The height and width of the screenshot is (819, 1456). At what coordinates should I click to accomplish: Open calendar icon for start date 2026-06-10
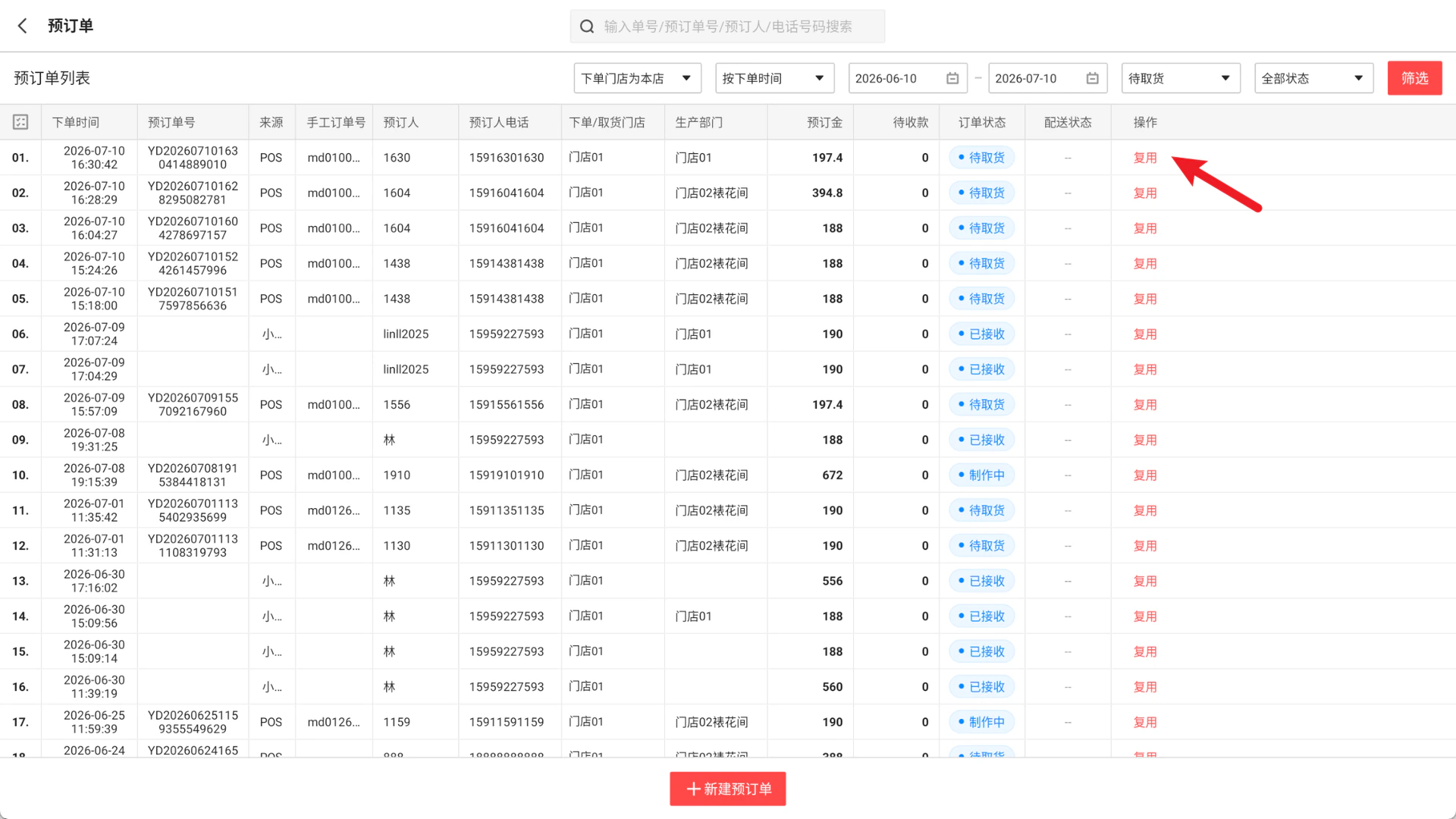click(x=952, y=78)
